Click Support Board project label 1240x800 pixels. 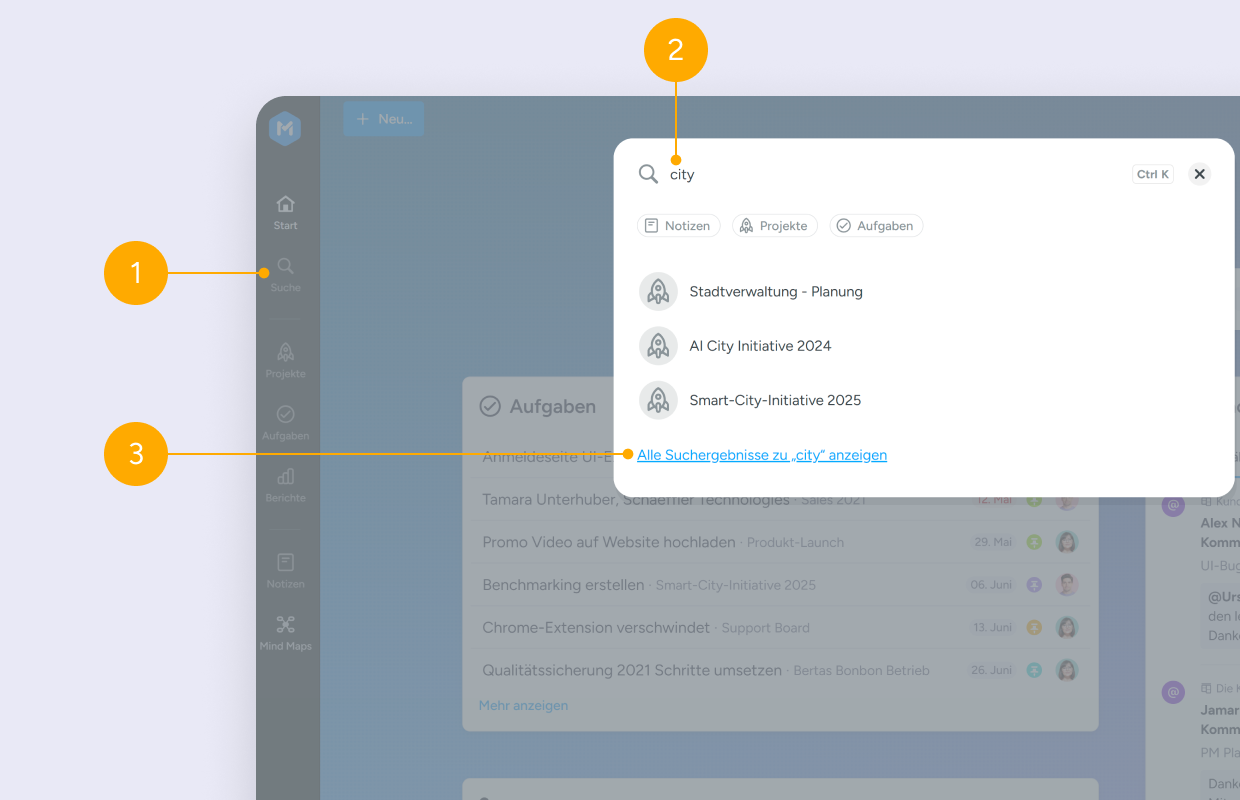(765, 628)
